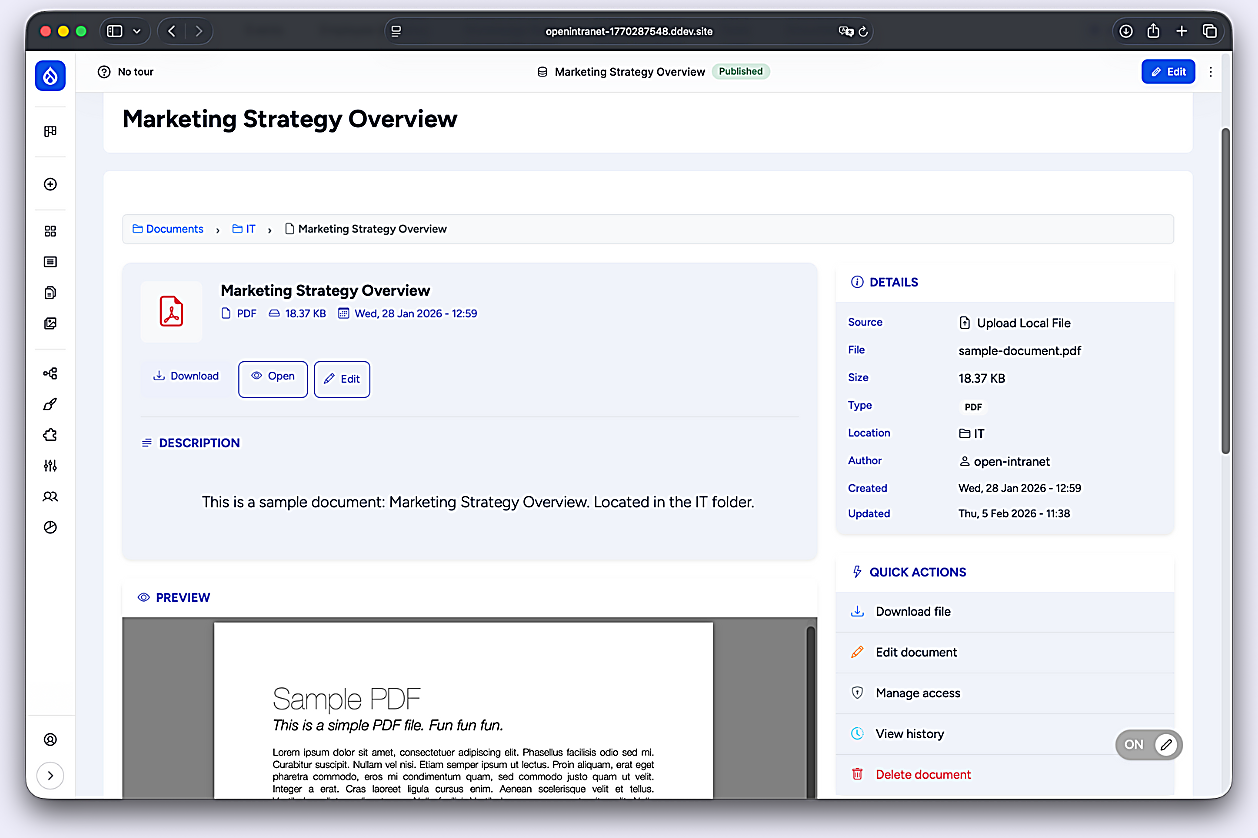Toggle the ON edit mode switch
Image resolution: width=1258 pixels, height=838 pixels.
[1149, 744]
